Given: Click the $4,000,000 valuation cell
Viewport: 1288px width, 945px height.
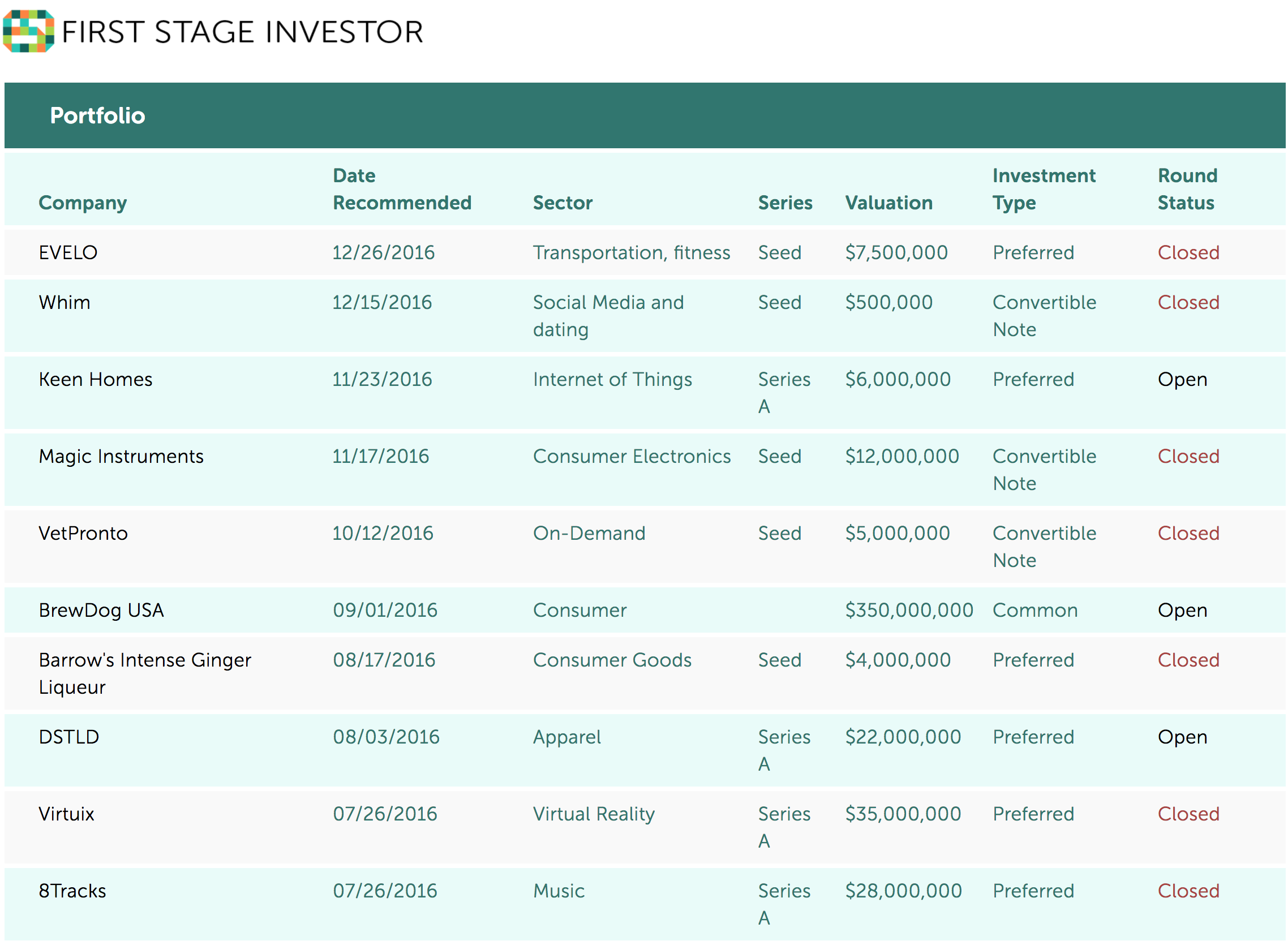Looking at the screenshot, I should (x=898, y=660).
